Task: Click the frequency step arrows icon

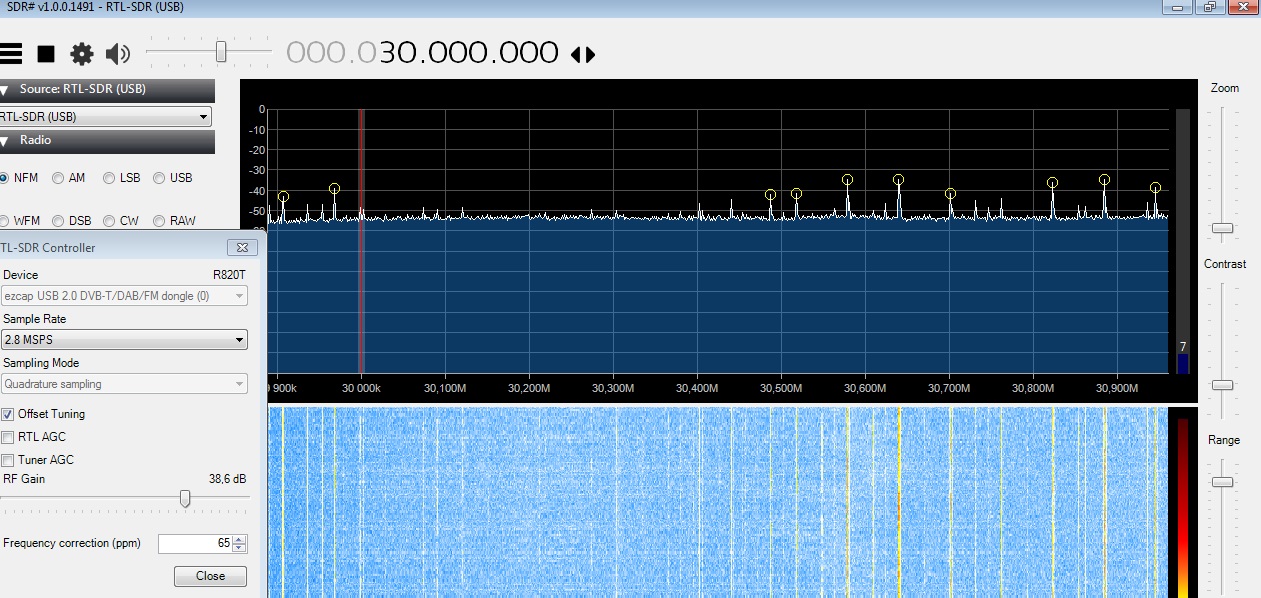Action: coord(583,55)
